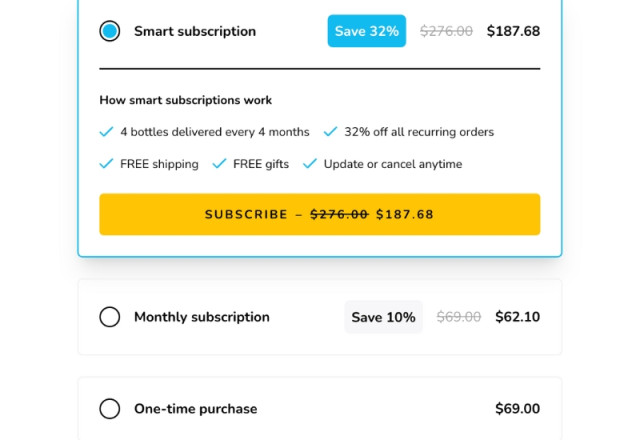The width and height of the screenshot is (640, 440).
Task: Select the Smart subscription radio button
Action: point(109,31)
